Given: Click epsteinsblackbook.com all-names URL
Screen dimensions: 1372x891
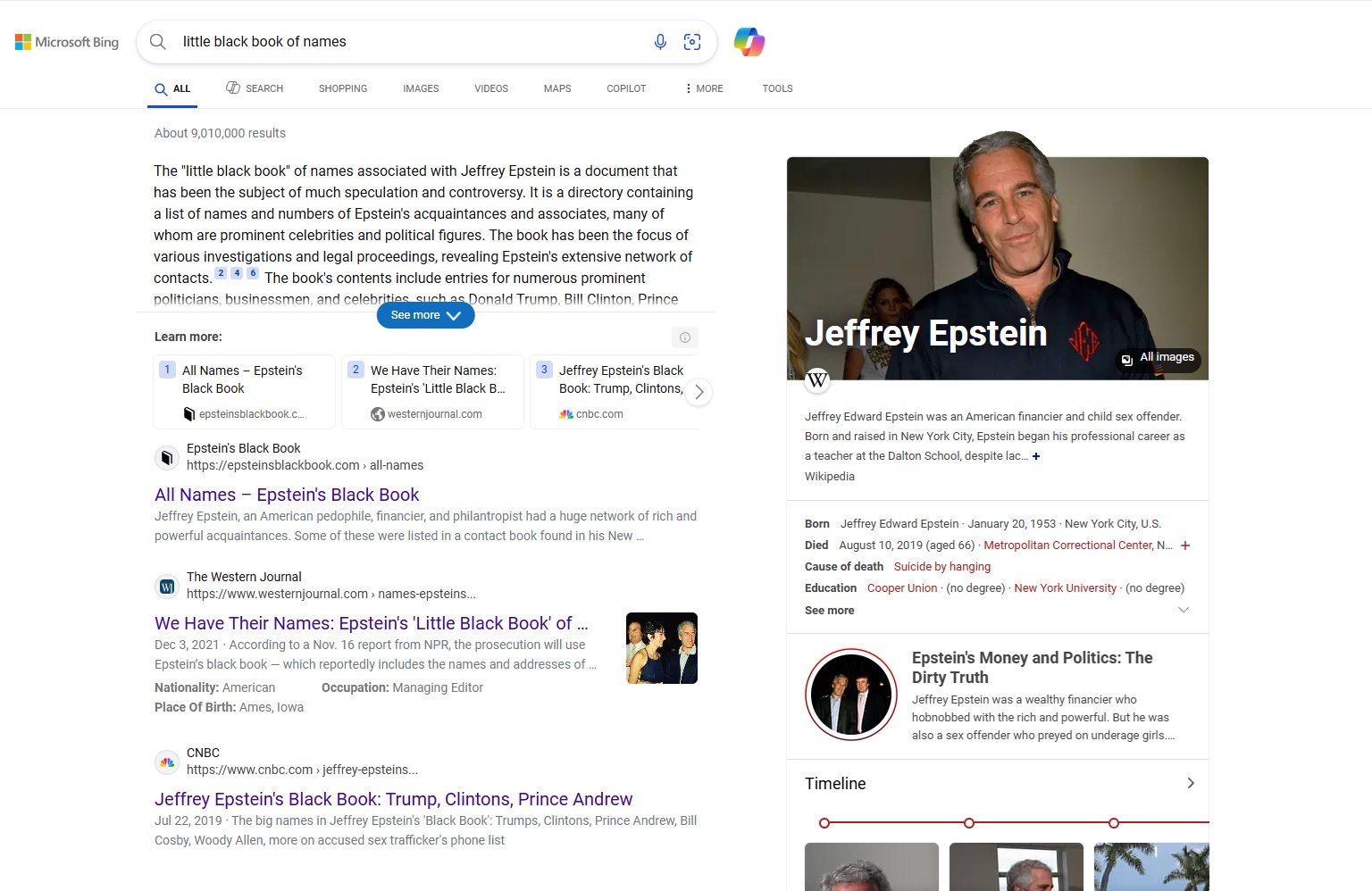Looking at the screenshot, I should pos(305,465).
